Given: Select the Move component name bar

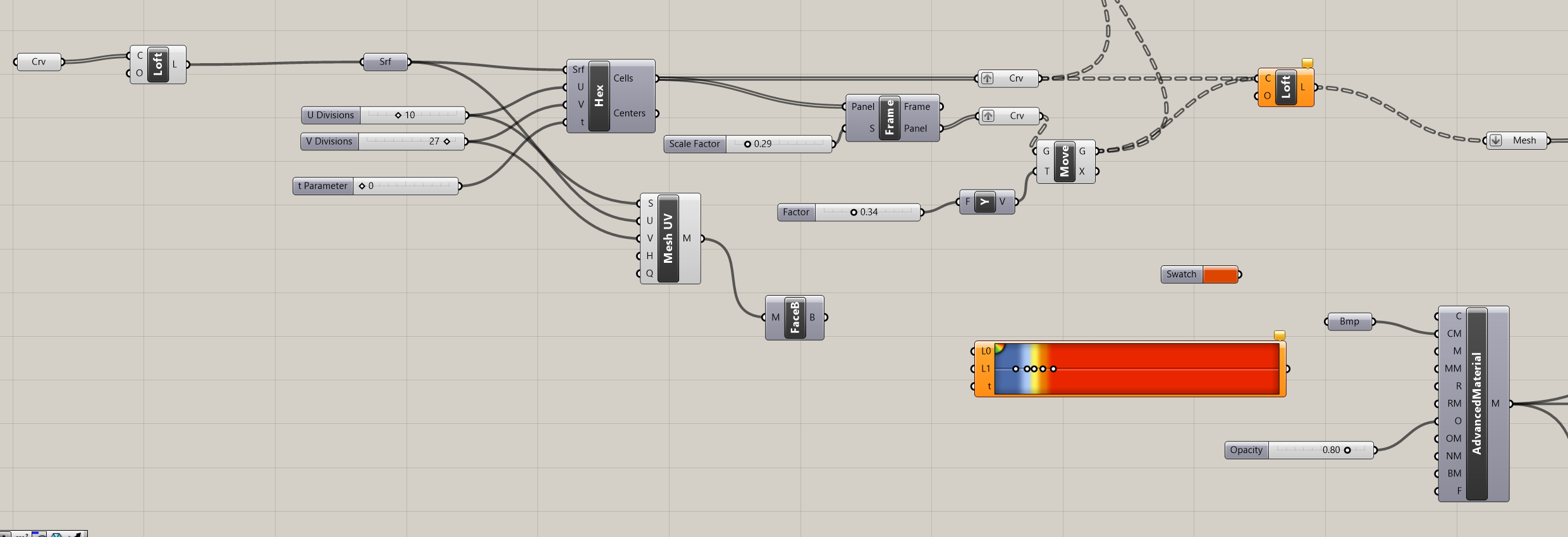Looking at the screenshot, I should click(x=1065, y=162).
